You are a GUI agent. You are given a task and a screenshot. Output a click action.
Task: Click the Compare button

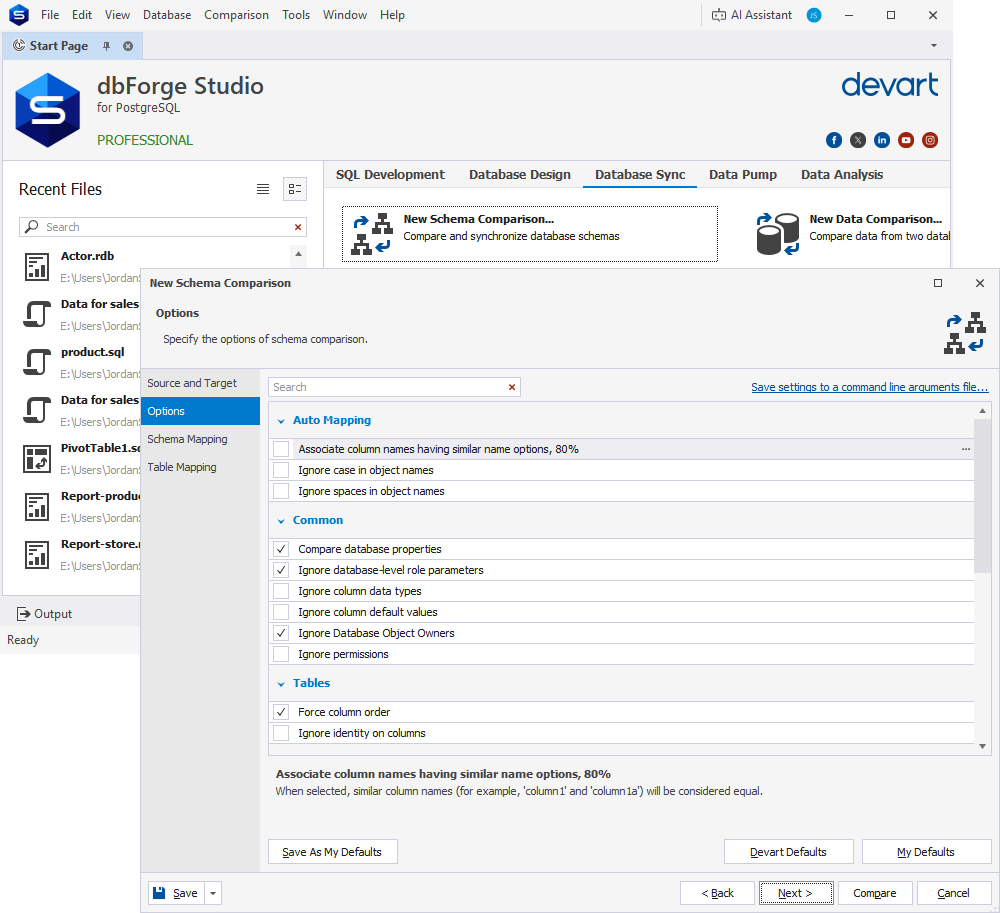pos(875,893)
